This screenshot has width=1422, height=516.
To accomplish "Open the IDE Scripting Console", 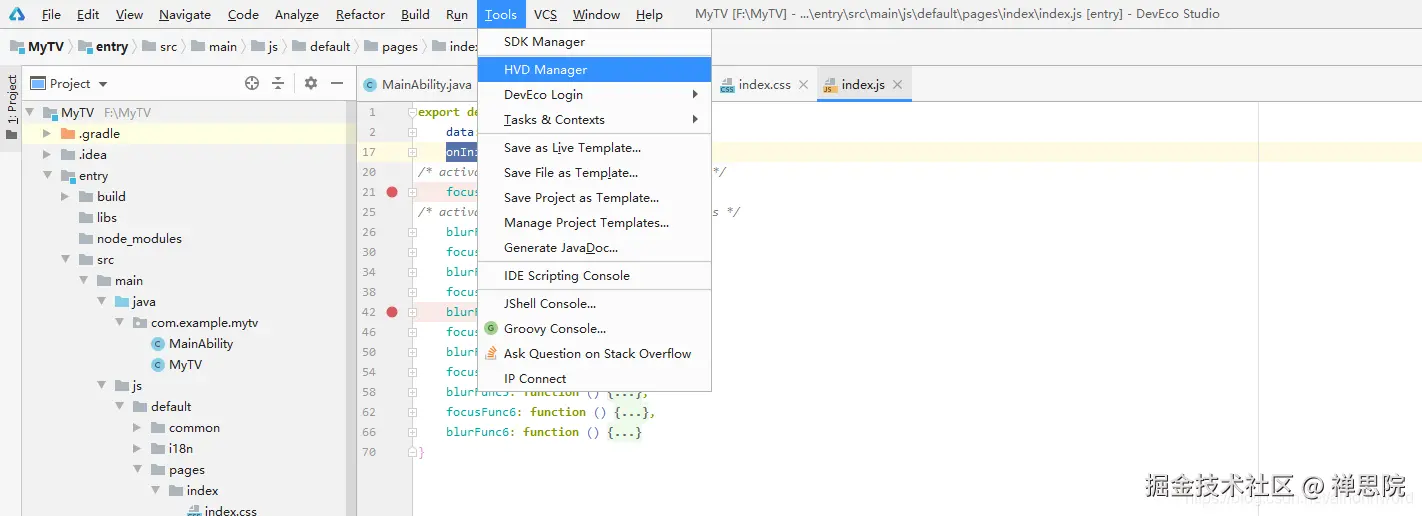I will point(594,276).
